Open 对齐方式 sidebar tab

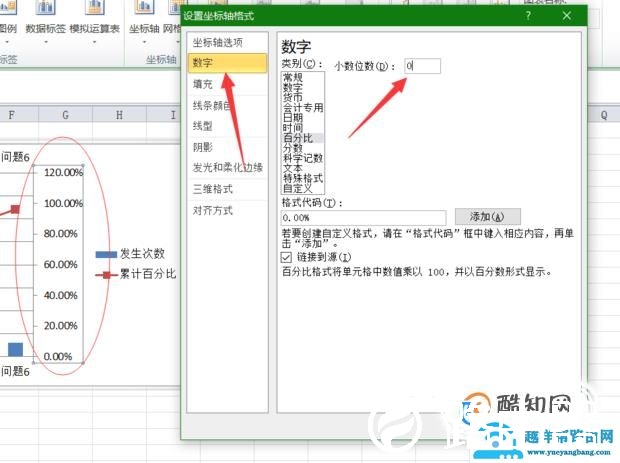tap(227, 210)
